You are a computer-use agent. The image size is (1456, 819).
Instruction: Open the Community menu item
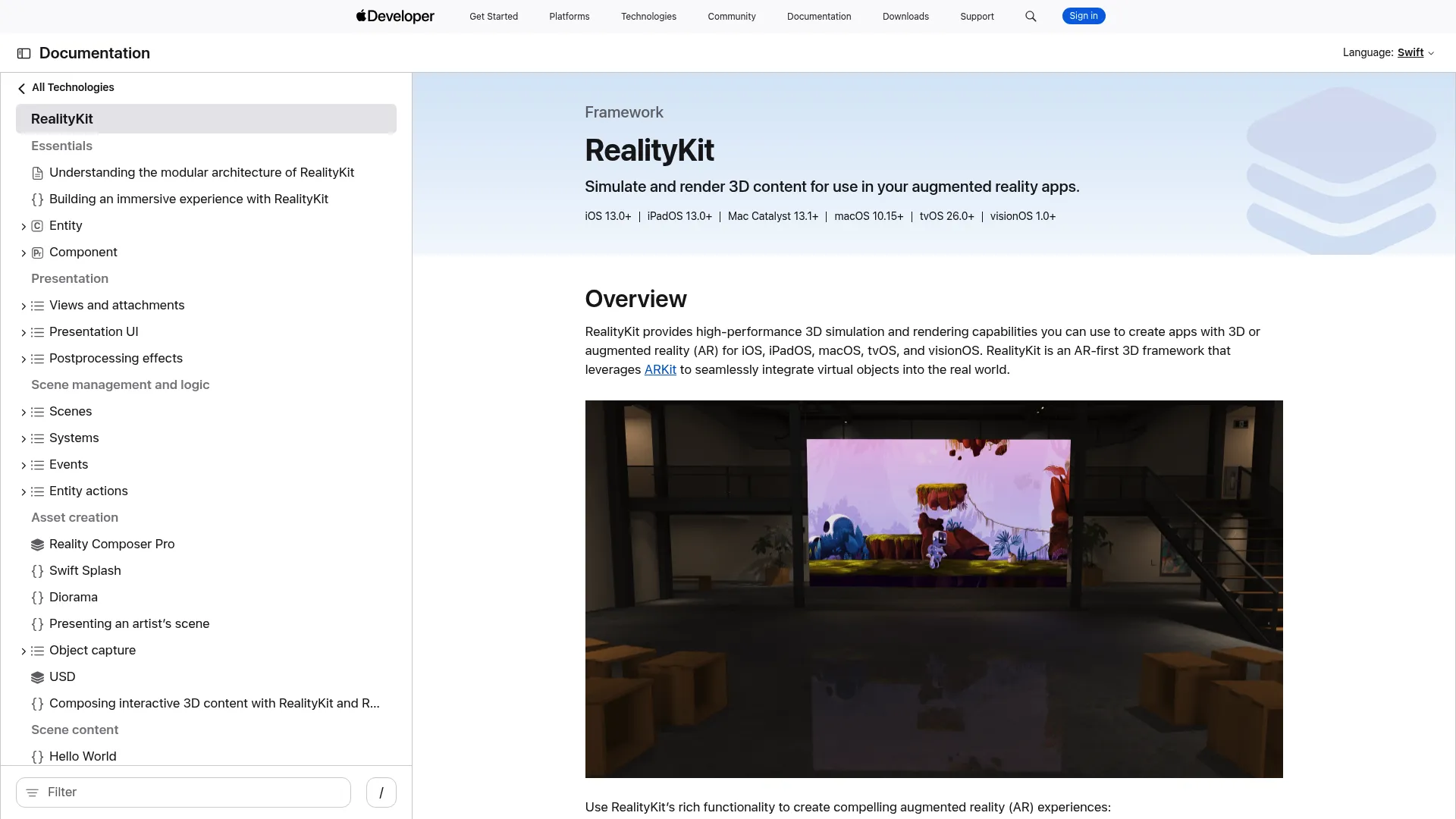[x=732, y=16]
